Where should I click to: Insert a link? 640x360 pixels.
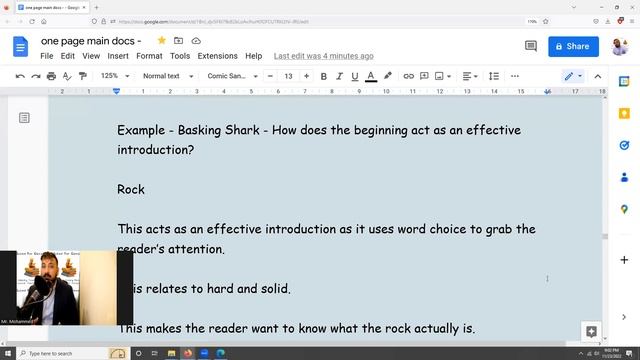408,76
